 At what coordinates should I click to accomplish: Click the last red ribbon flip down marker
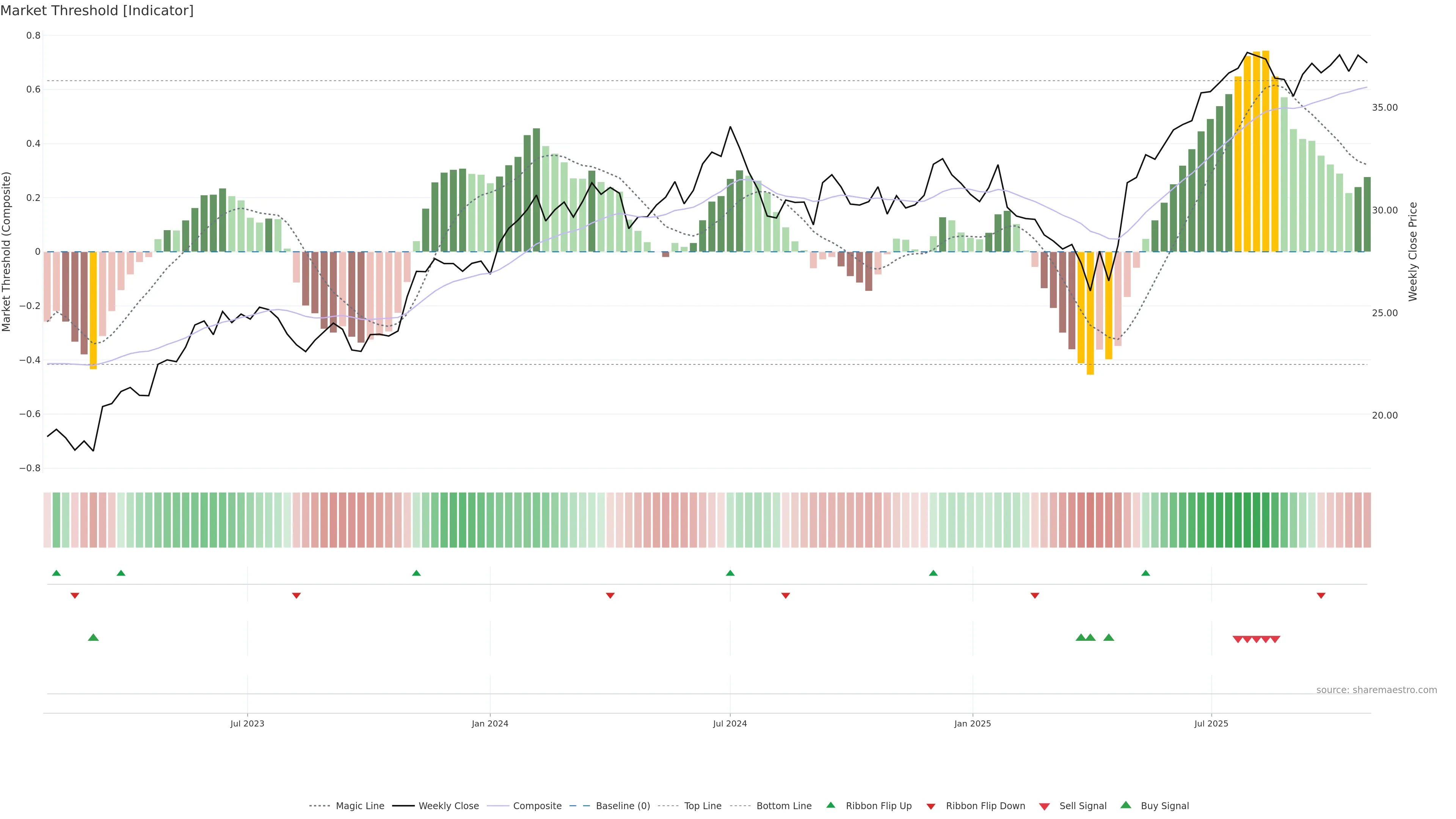(1321, 596)
